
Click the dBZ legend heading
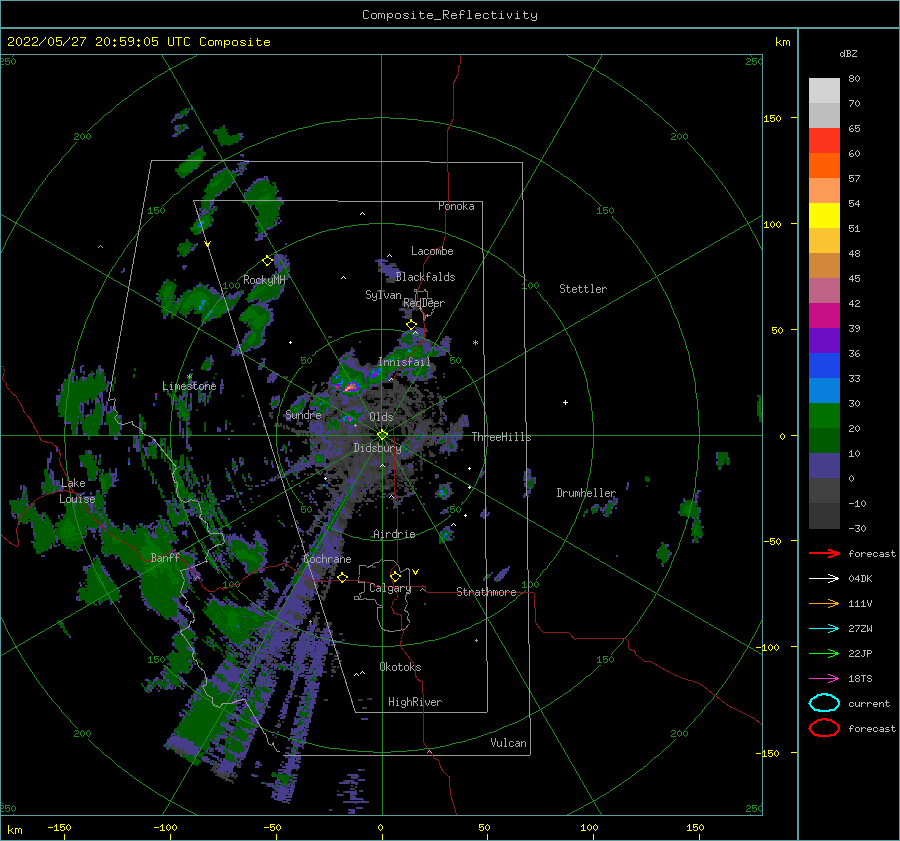(x=848, y=53)
